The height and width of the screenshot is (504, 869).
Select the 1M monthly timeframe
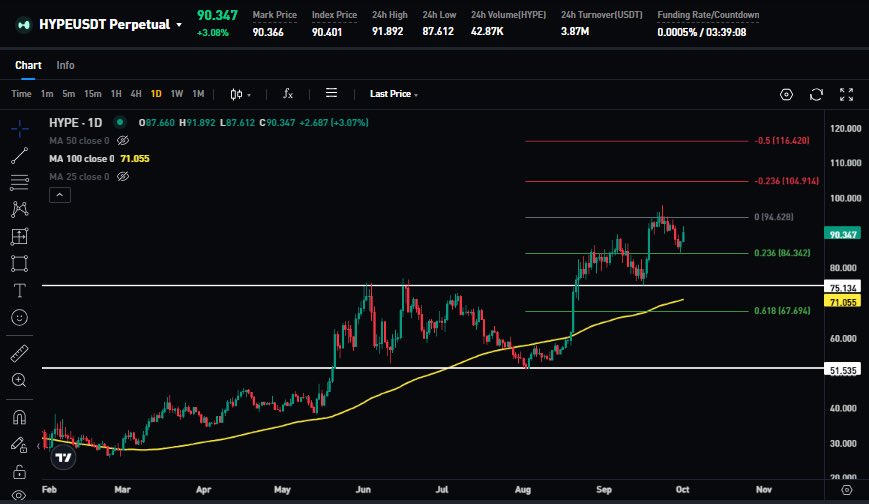pyautogui.click(x=198, y=94)
